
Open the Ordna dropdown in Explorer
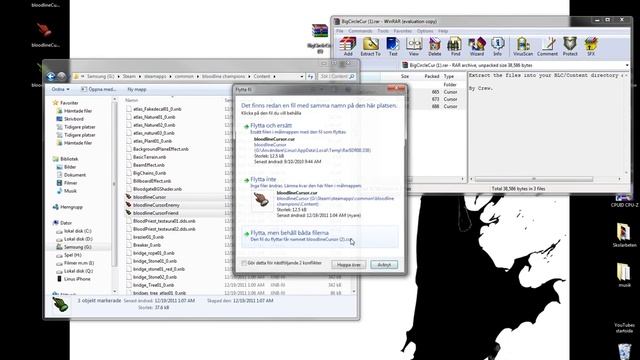60,89
